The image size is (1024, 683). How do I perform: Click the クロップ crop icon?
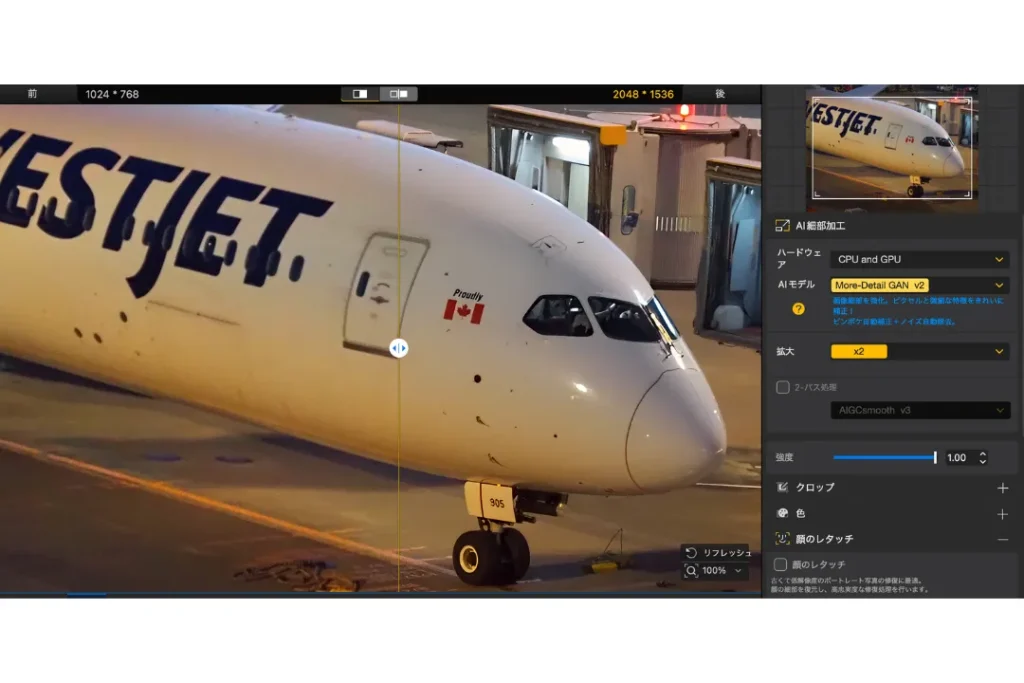(782, 487)
